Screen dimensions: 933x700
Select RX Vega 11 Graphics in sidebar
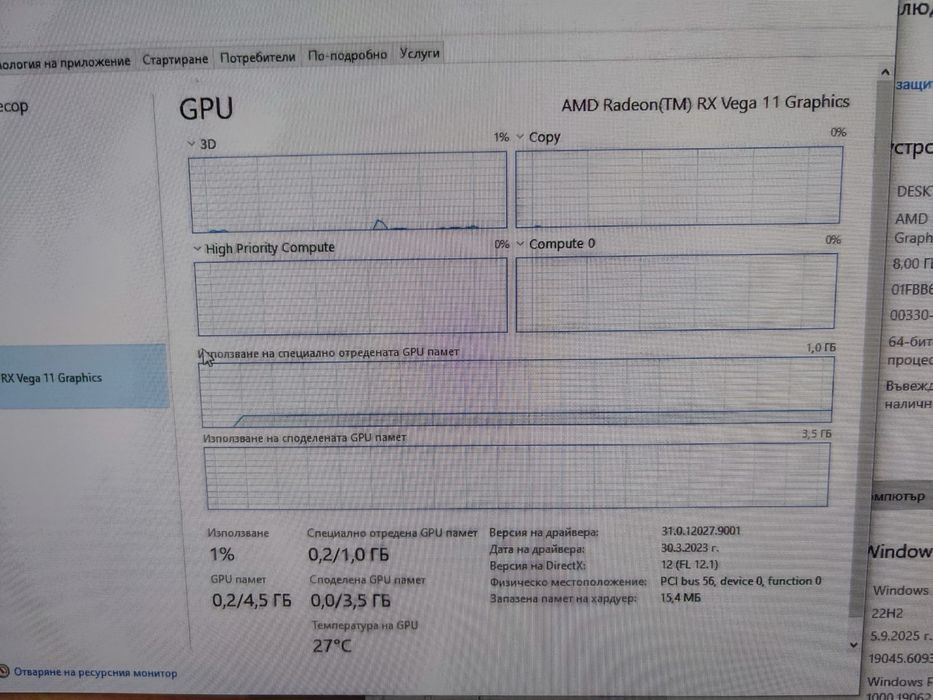pyautogui.click(x=83, y=377)
